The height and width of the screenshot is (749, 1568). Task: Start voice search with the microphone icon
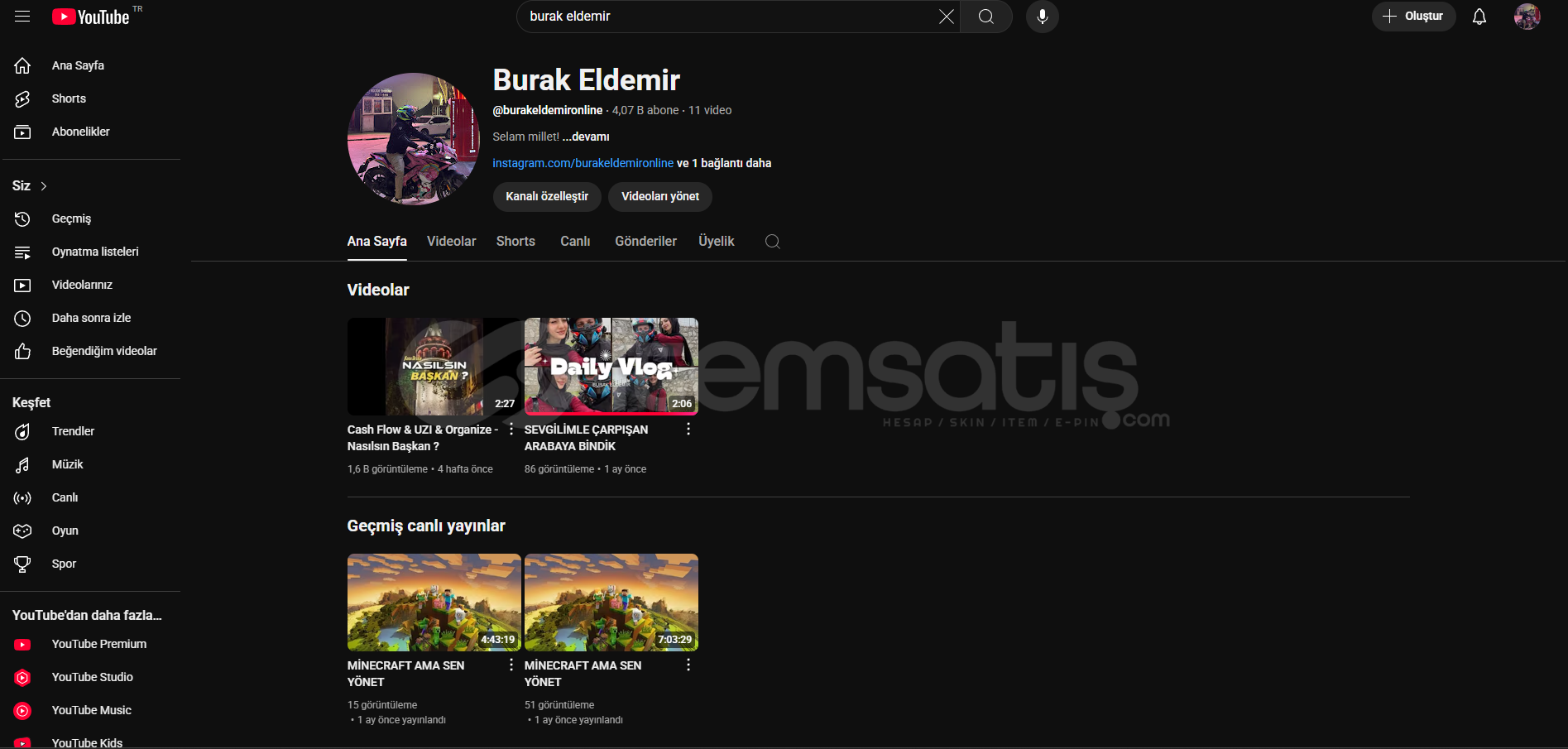tap(1043, 17)
